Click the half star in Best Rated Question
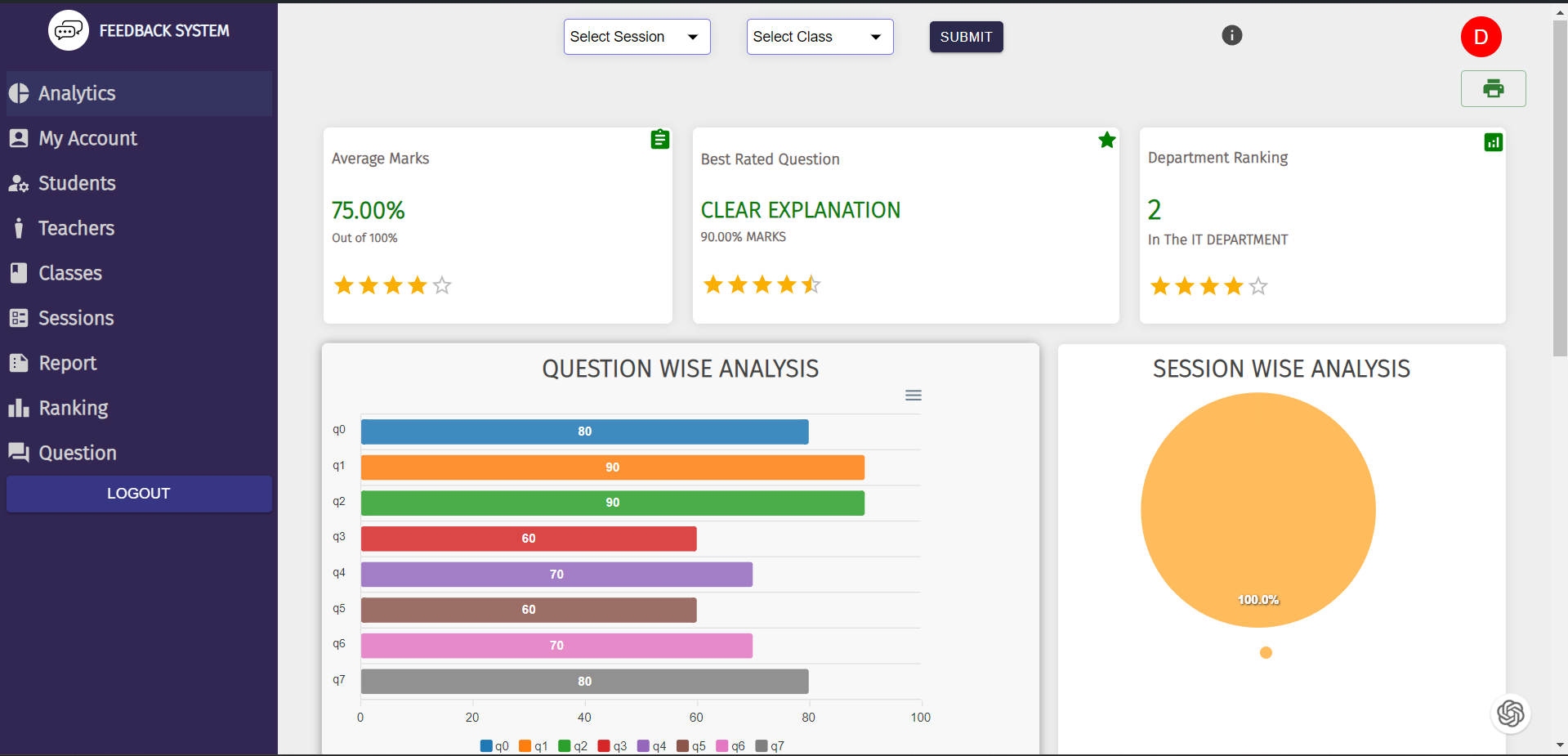The height and width of the screenshot is (756, 1568). coord(811,284)
